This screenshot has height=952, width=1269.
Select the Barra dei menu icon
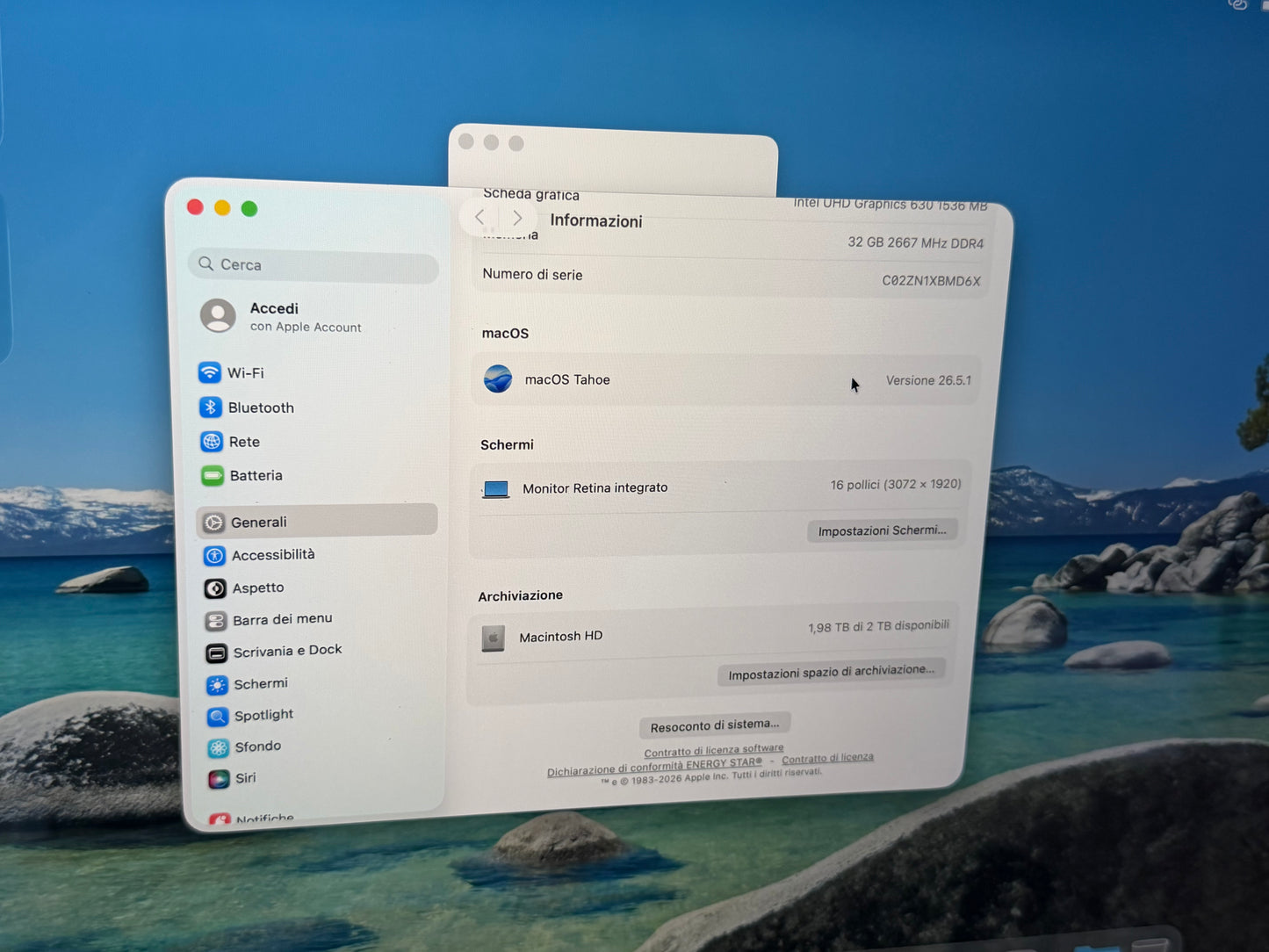pos(215,621)
